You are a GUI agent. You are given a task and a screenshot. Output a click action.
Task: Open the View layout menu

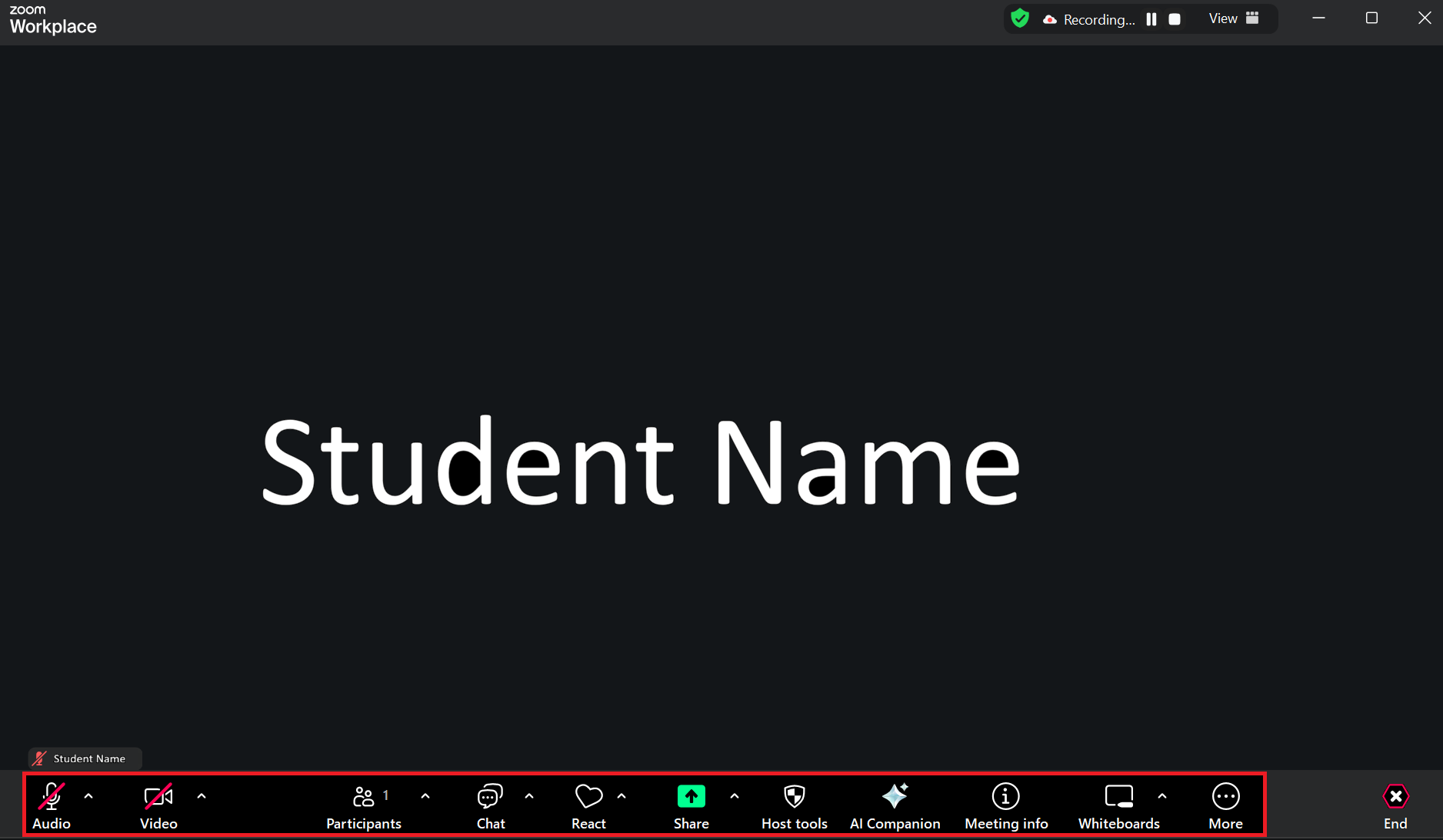(x=1231, y=18)
